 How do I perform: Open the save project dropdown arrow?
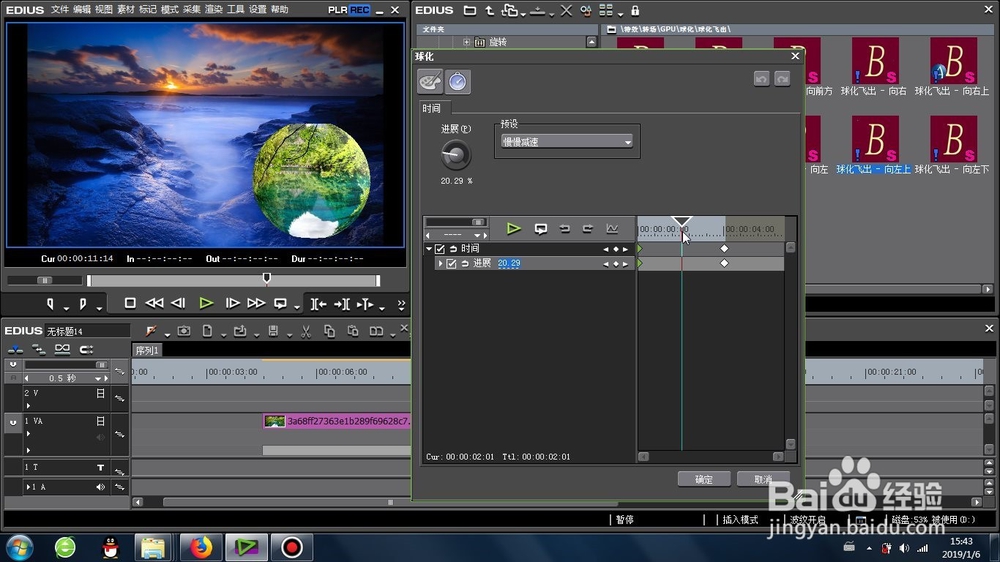(x=290, y=334)
